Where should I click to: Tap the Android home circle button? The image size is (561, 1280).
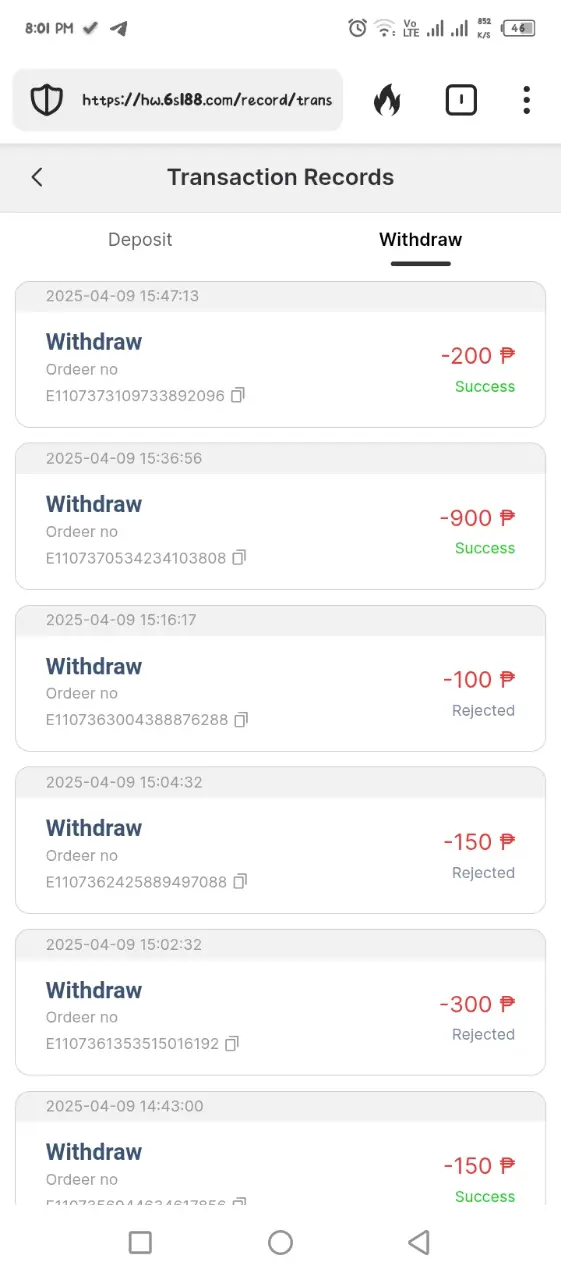[280, 1242]
